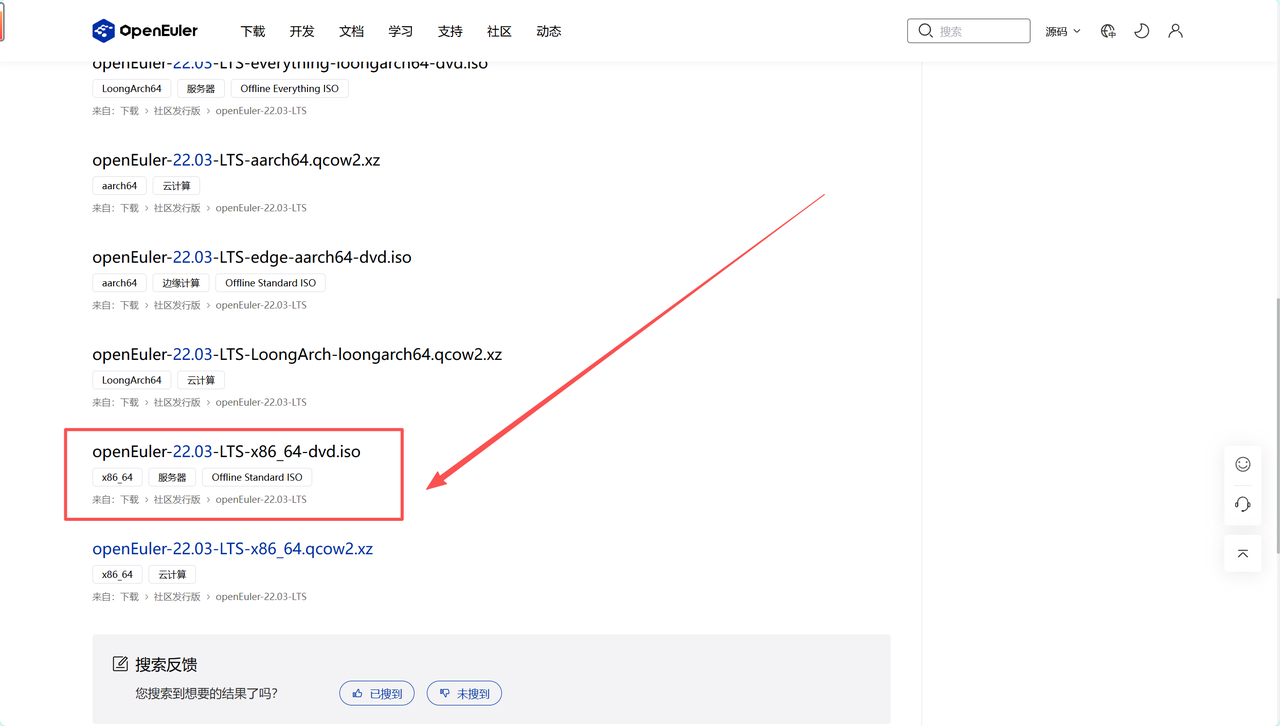Click 云计算 tag under LoongArch-loongarch64.qcow2.xz
The height and width of the screenshot is (726, 1280).
pos(201,381)
